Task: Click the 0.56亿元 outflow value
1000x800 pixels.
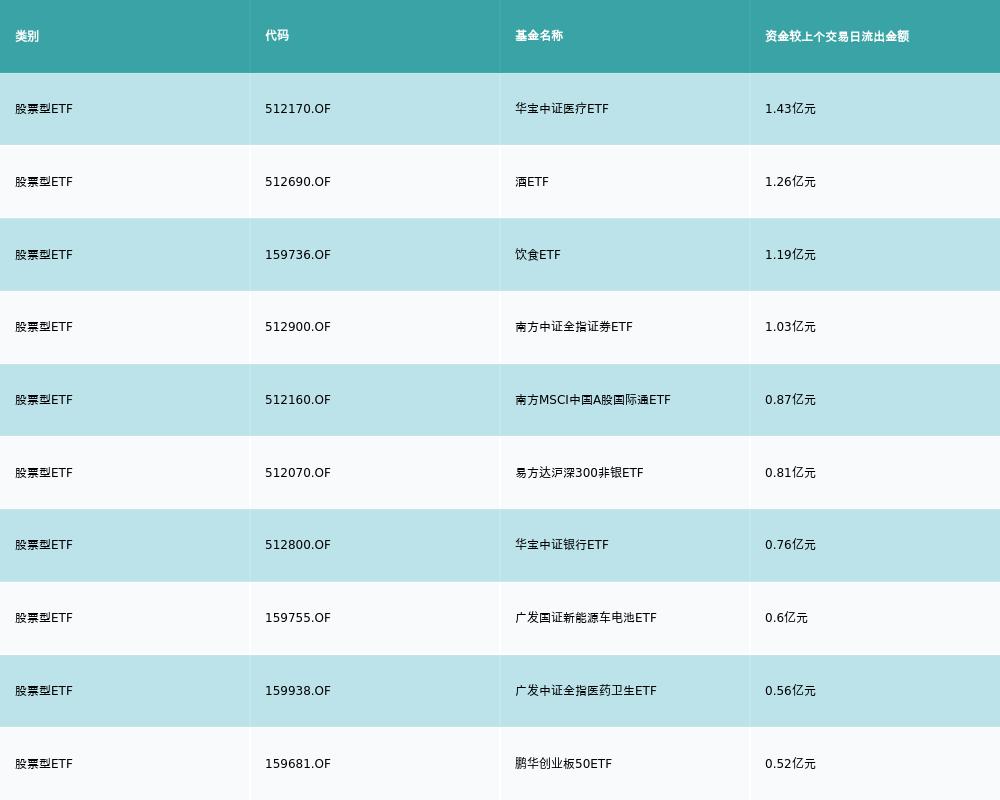Action: tap(790, 691)
